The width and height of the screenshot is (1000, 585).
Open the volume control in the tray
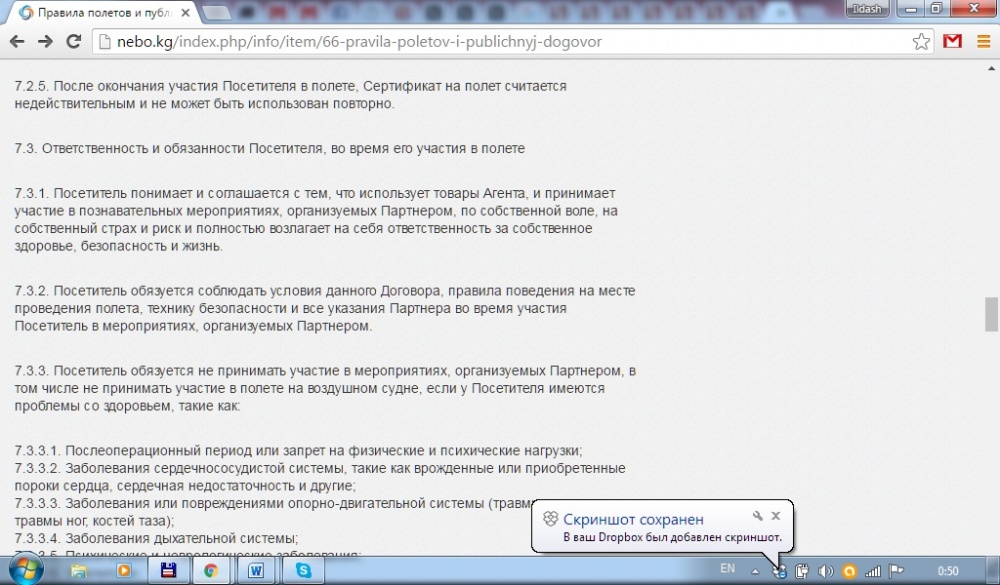click(825, 571)
